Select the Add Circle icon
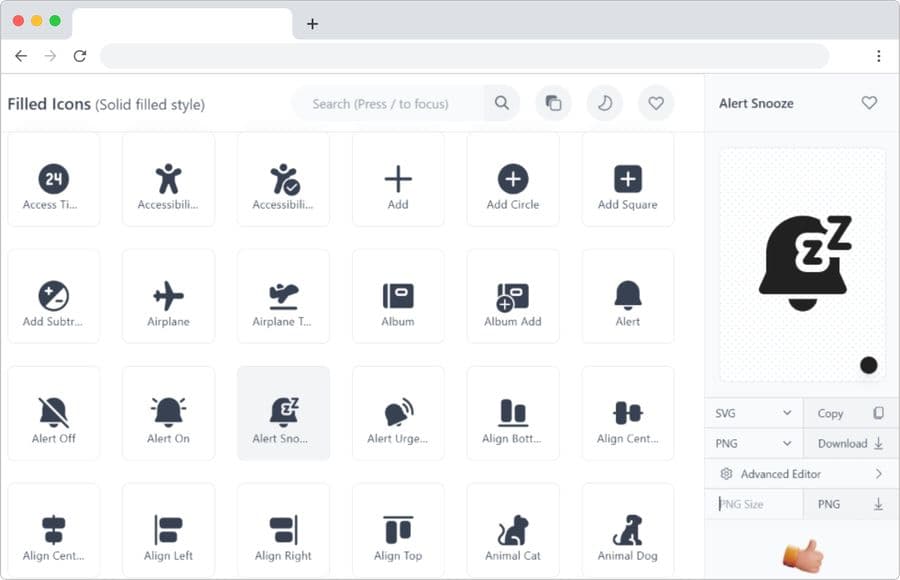 513,178
